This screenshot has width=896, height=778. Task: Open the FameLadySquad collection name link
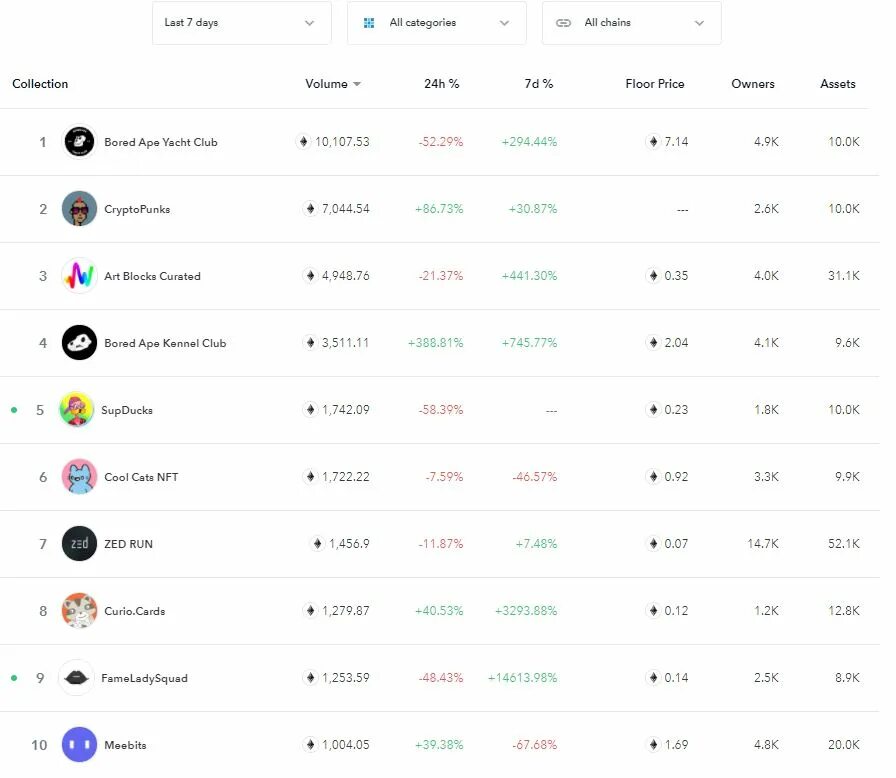[x=145, y=678]
